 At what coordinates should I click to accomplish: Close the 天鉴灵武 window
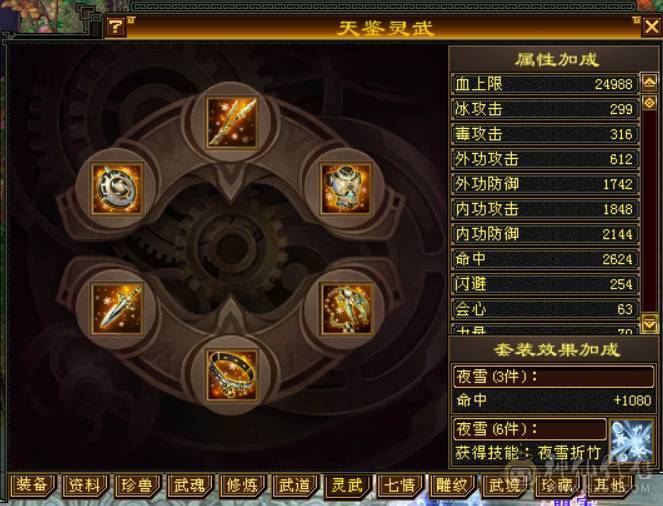pos(651,27)
